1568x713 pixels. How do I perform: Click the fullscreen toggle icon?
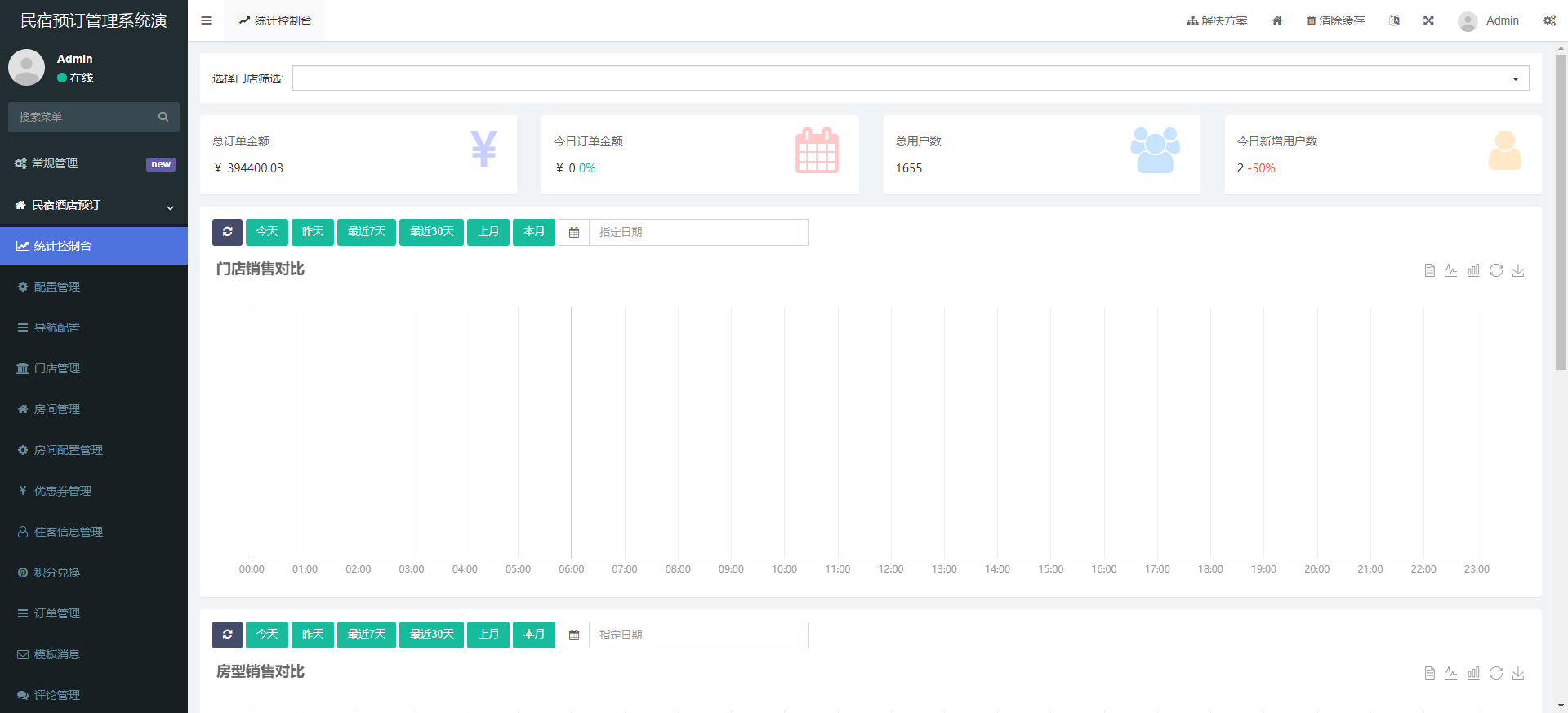[x=1428, y=20]
